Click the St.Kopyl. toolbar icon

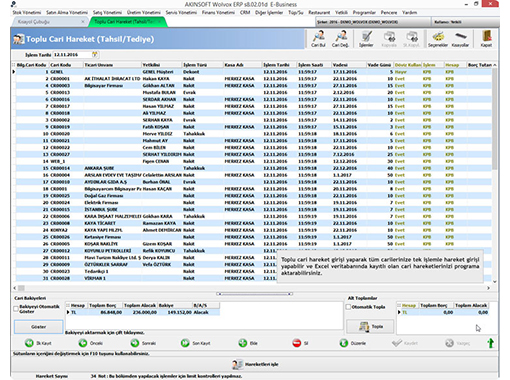(411, 39)
